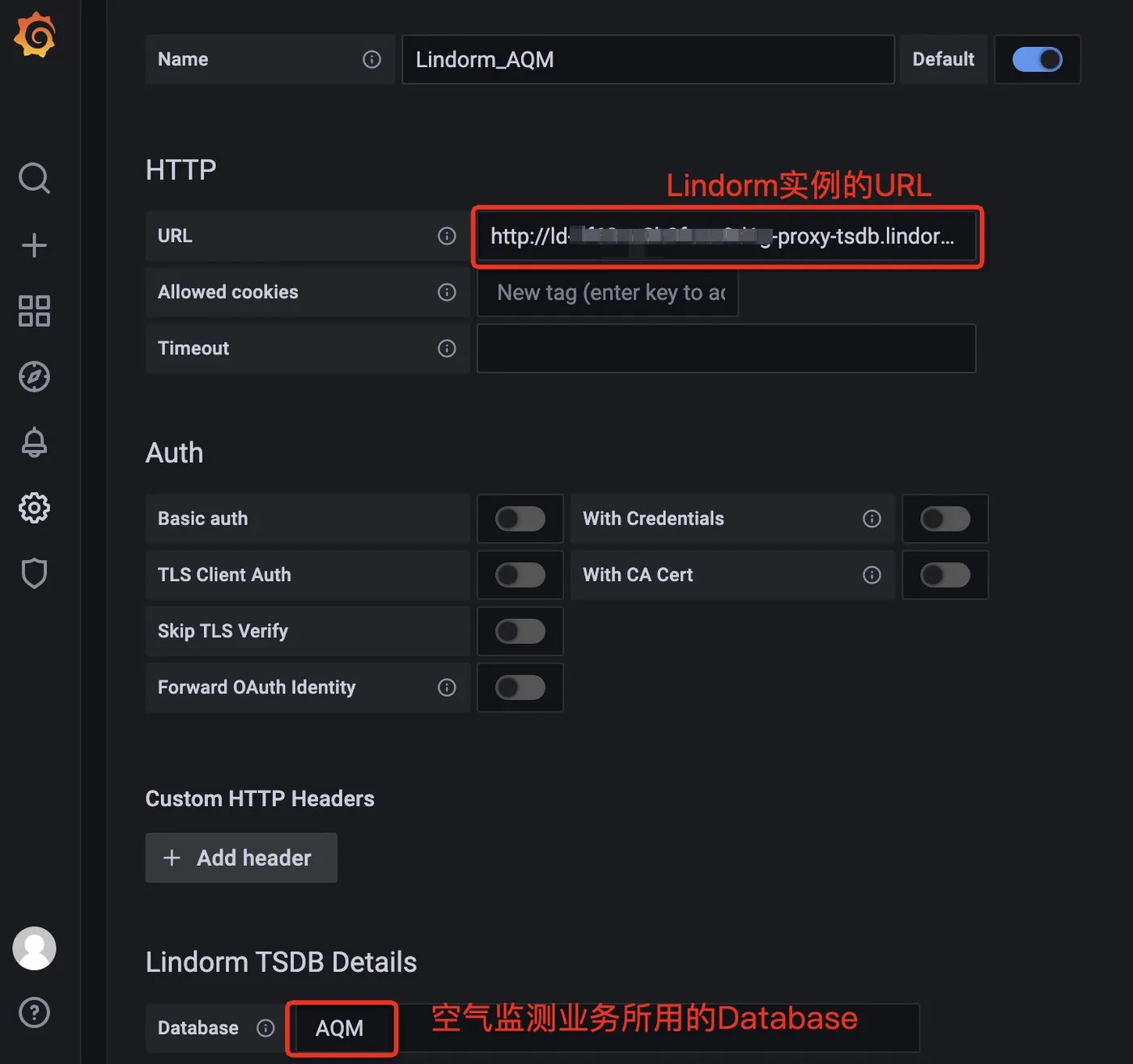Show info tooltip for Allowed cookies
This screenshot has width=1133, height=1064.
click(x=447, y=292)
